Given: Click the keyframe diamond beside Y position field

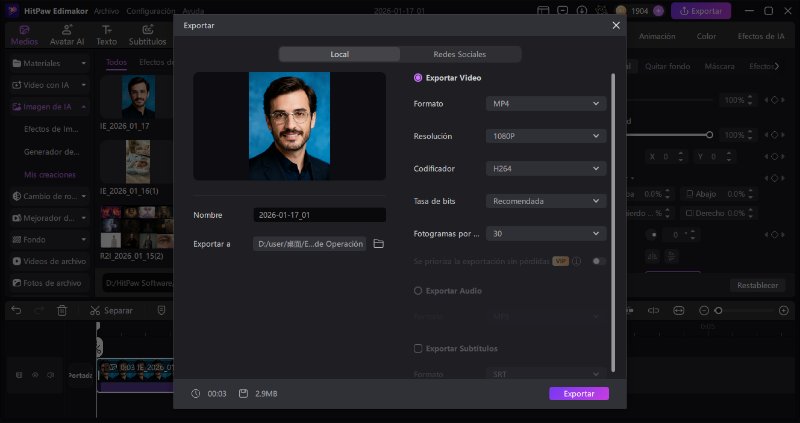Looking at the screenshot, I should tap(774, 157).
